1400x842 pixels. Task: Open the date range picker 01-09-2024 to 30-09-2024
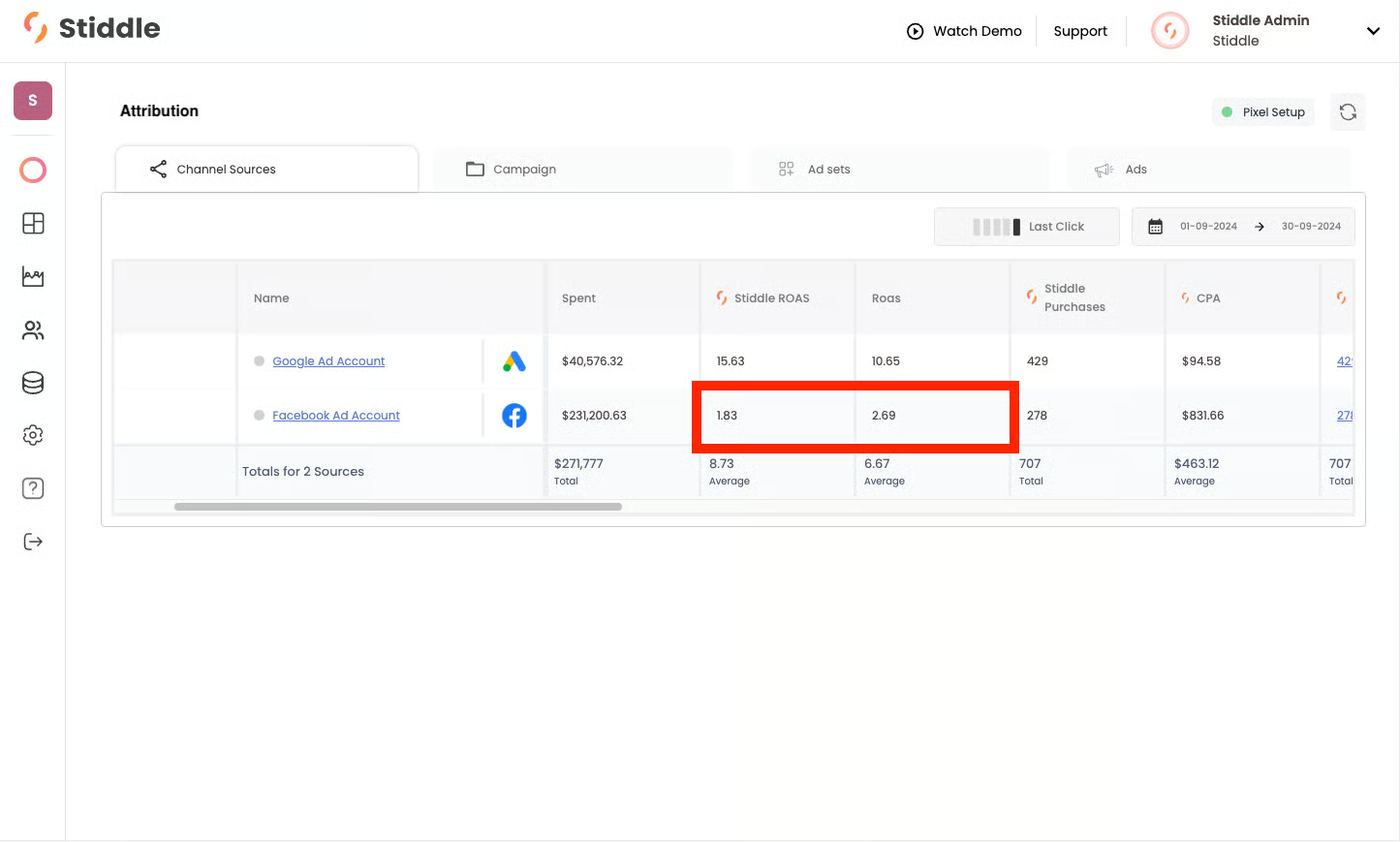point(1243,227)
